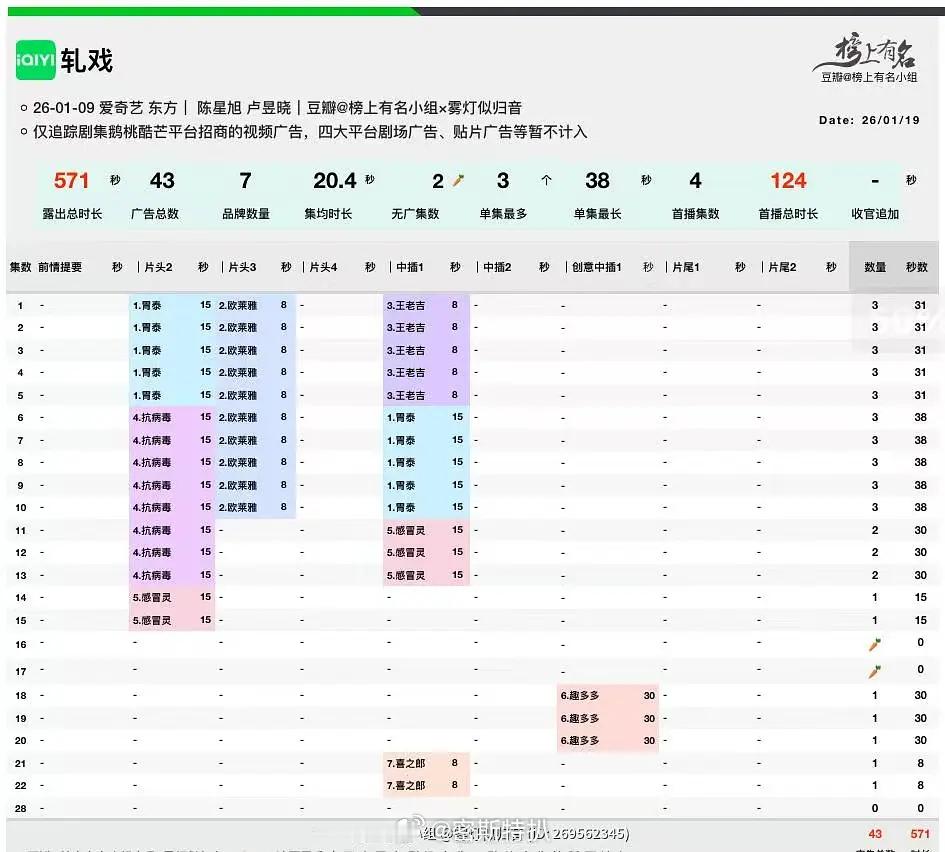Click 4.抗病毒 in episode 6 row
The image size is (945, 852).
152,418
